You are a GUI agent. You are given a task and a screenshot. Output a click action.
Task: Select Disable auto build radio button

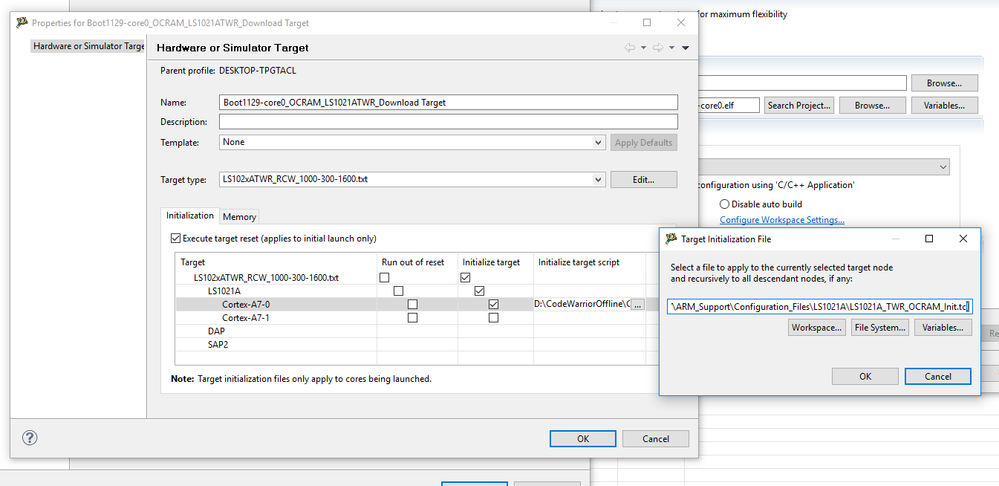(724, 204)
